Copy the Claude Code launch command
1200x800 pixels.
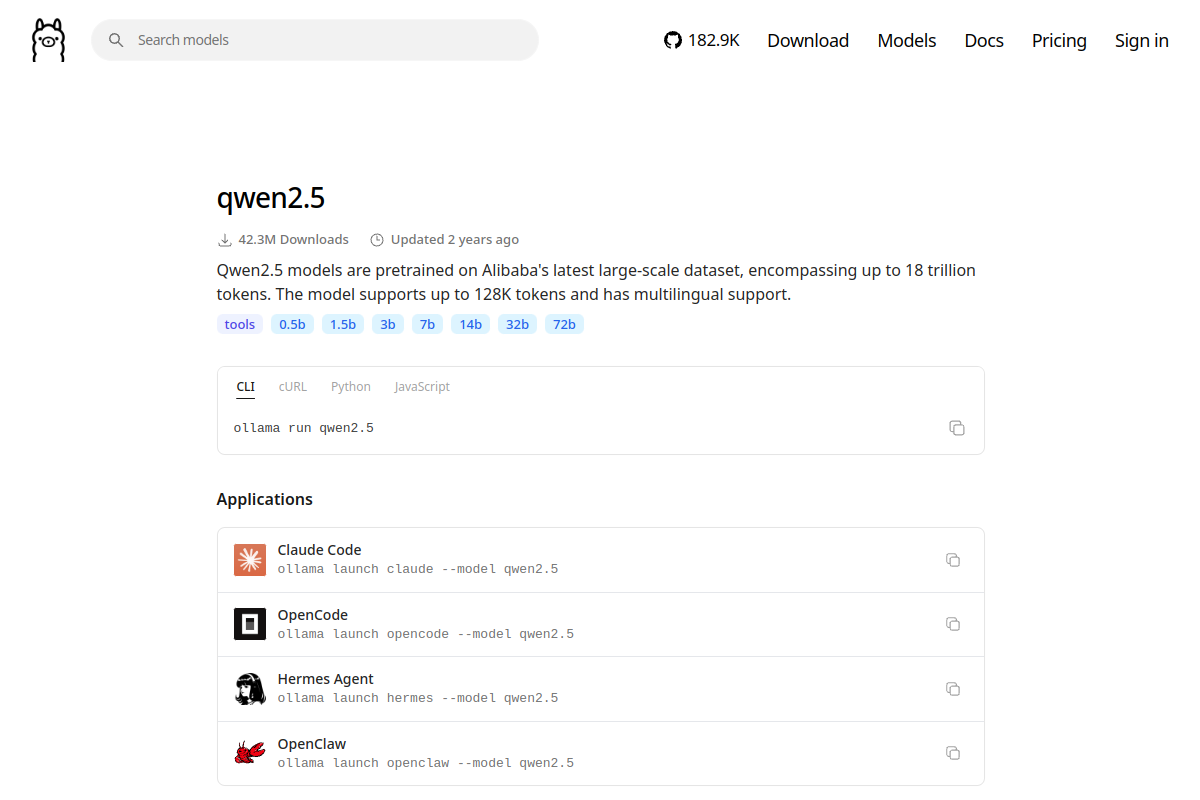[953, 560]
